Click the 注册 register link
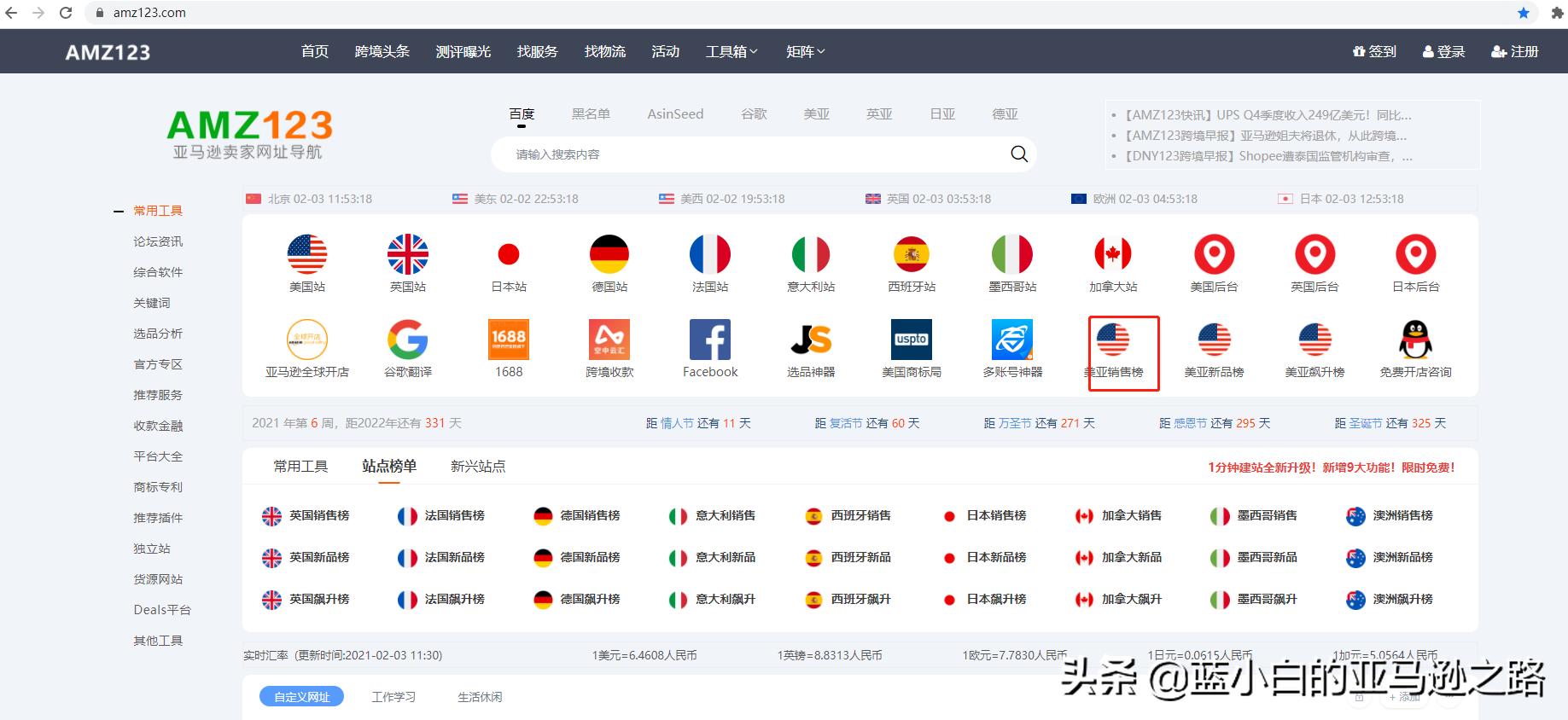The image size is (1568, 720). pyautogui.click(x=1515, y=51)
